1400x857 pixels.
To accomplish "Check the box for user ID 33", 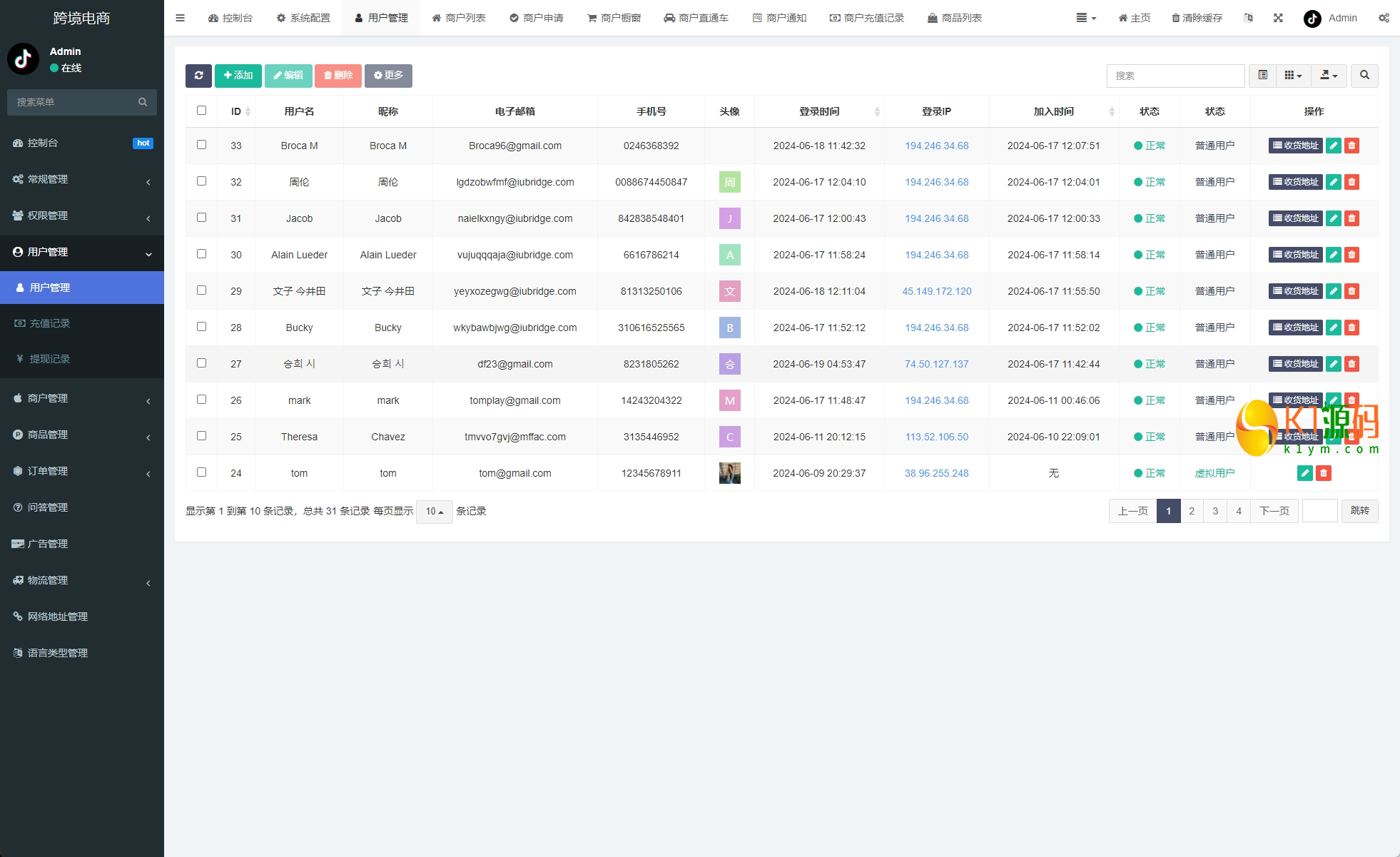I will tap(201, 145).
